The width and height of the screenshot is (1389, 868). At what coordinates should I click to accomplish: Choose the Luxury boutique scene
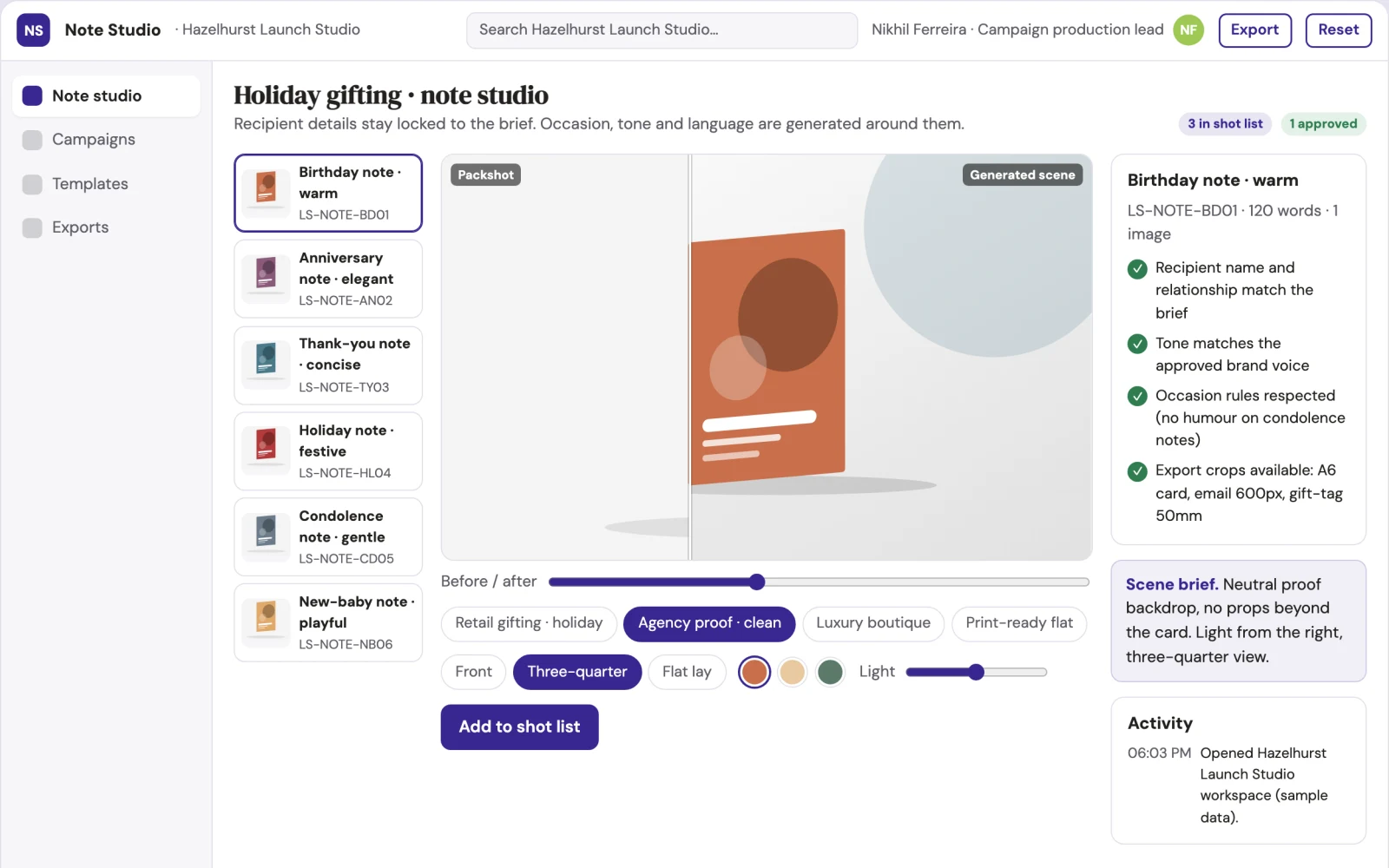[x=873, y=623]
